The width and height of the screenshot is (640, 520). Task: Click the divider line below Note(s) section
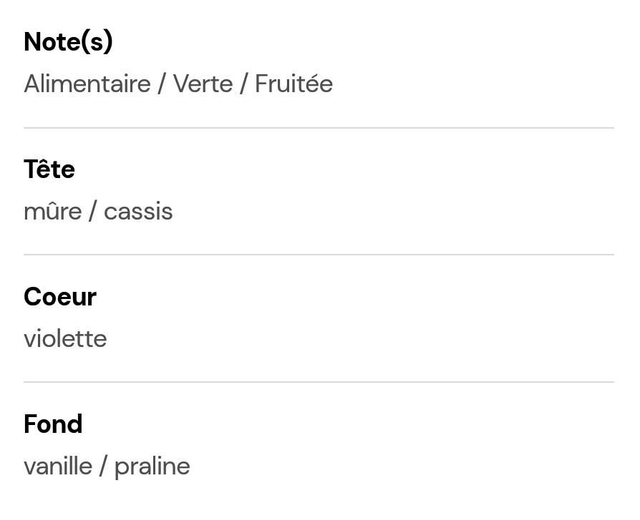click(x=319, y=128)
